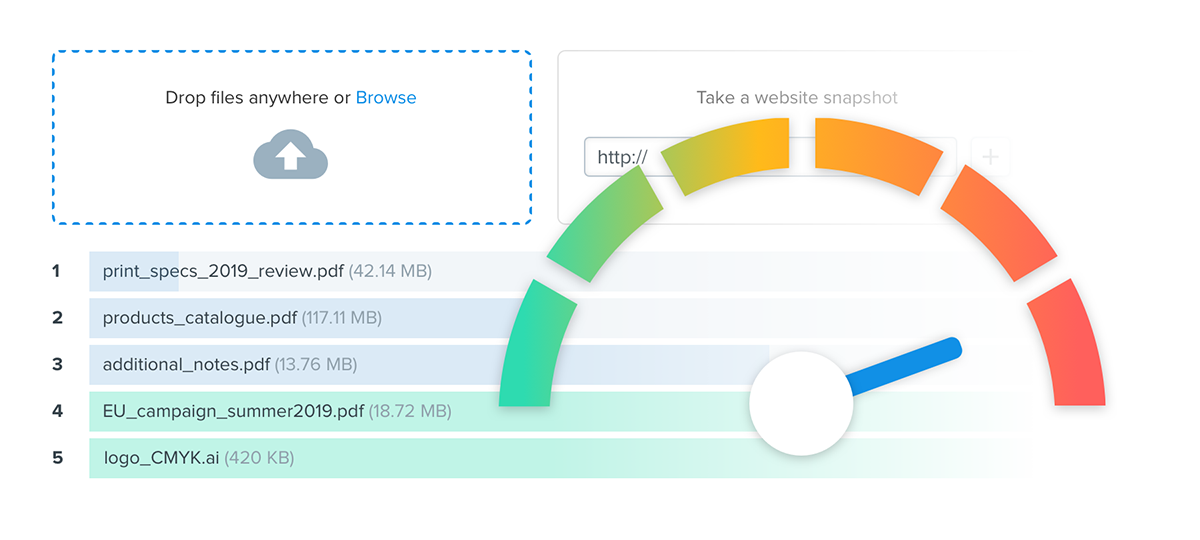Click row number 1 in file list

(x=57, y=271)
